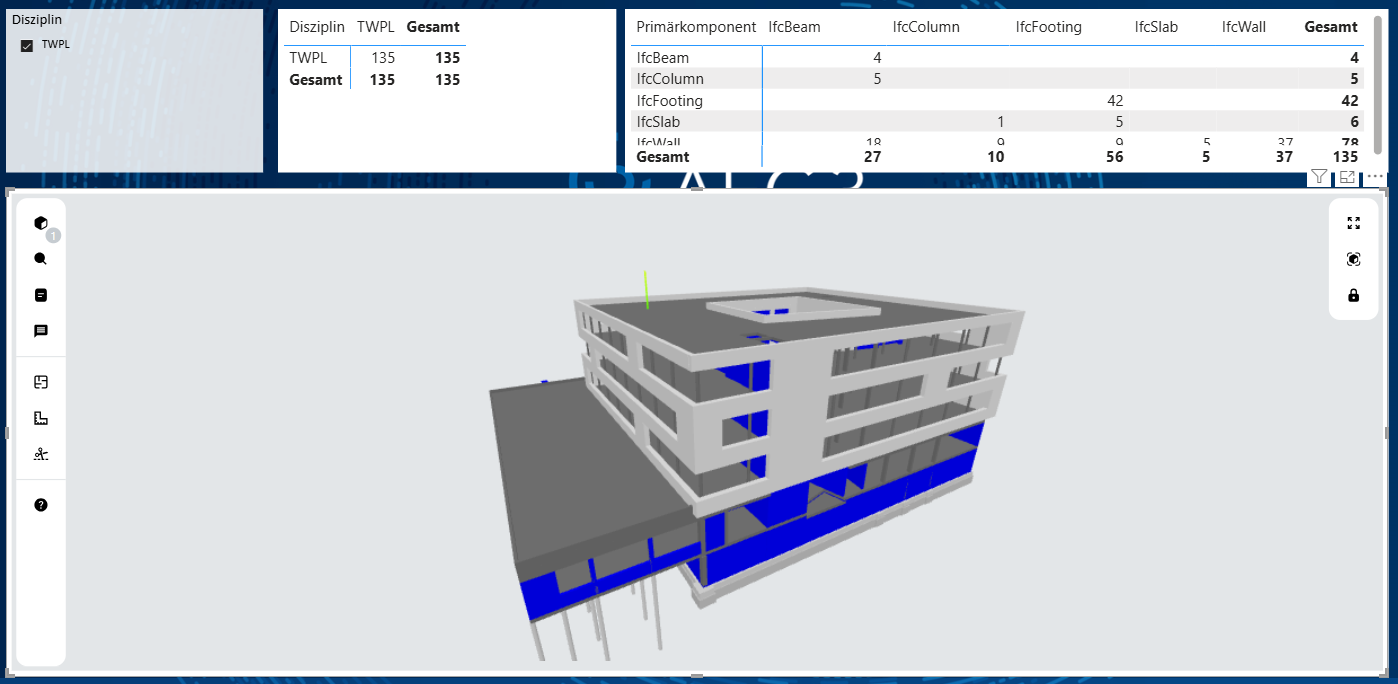Click the Disziplin slicer title

tap(37, 20)
